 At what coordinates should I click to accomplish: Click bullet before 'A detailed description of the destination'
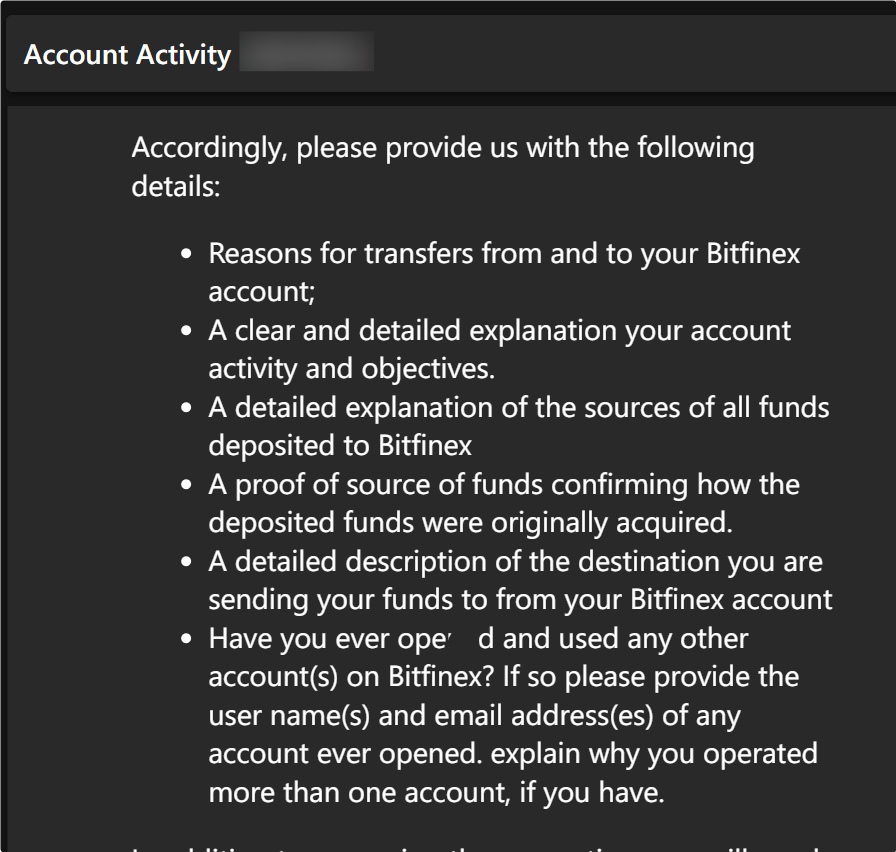[186, 562]
